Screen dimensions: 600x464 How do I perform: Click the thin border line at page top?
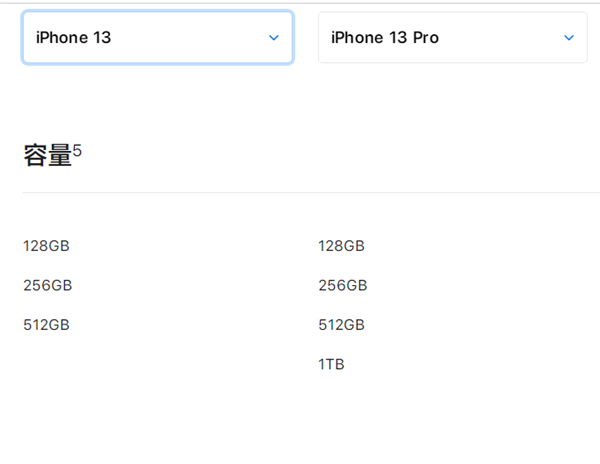click(300, 2)
